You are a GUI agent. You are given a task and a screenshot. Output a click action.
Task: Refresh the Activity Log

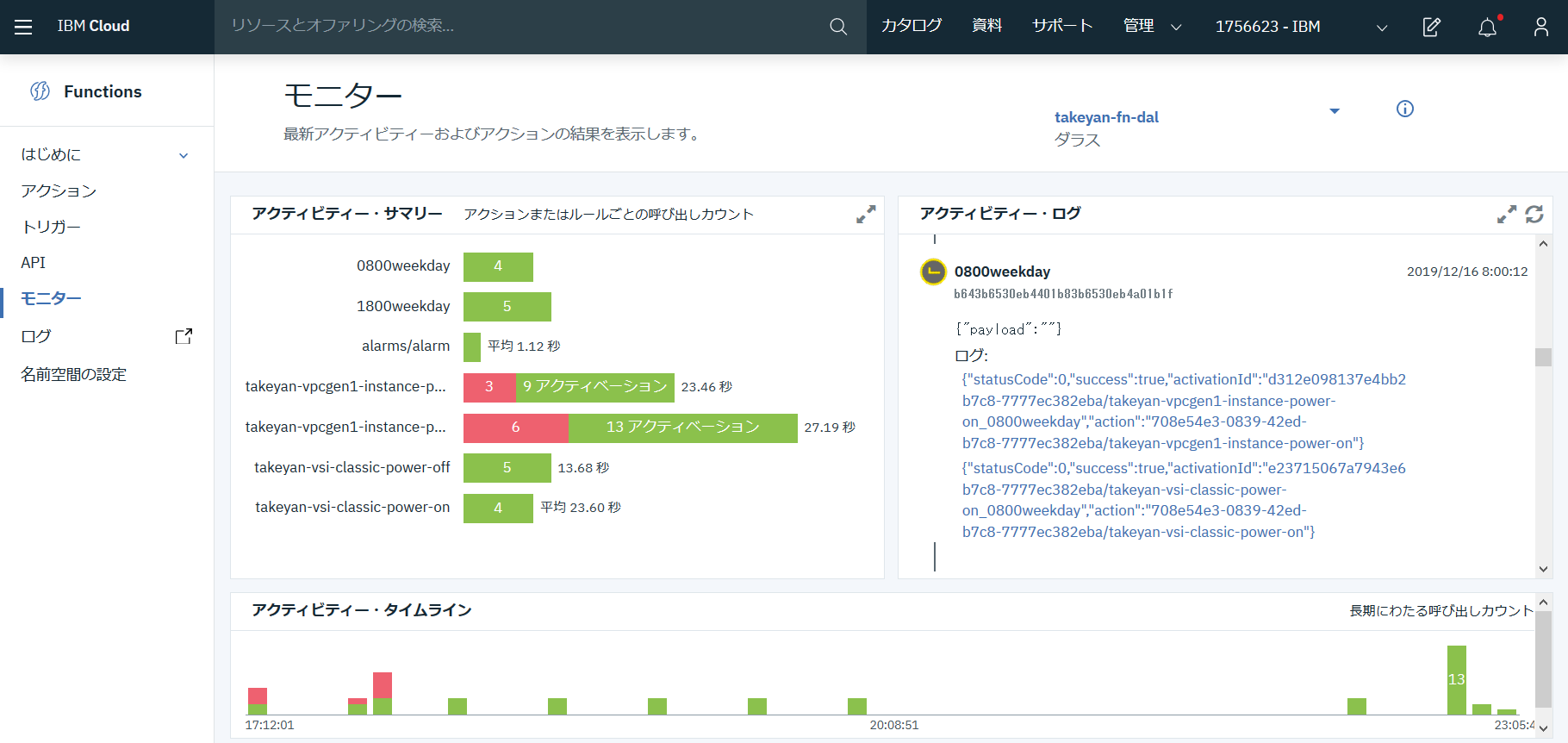(1534, 215)
